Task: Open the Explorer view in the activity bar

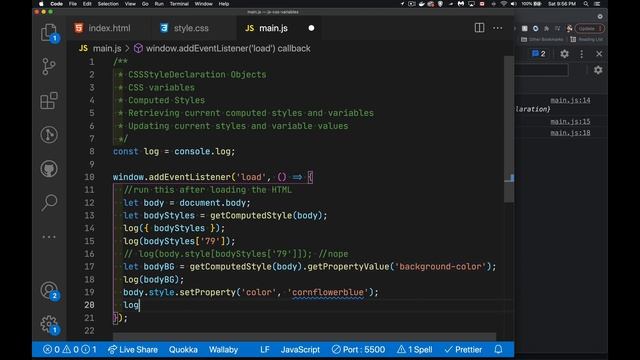Action: tap(49, 32)
